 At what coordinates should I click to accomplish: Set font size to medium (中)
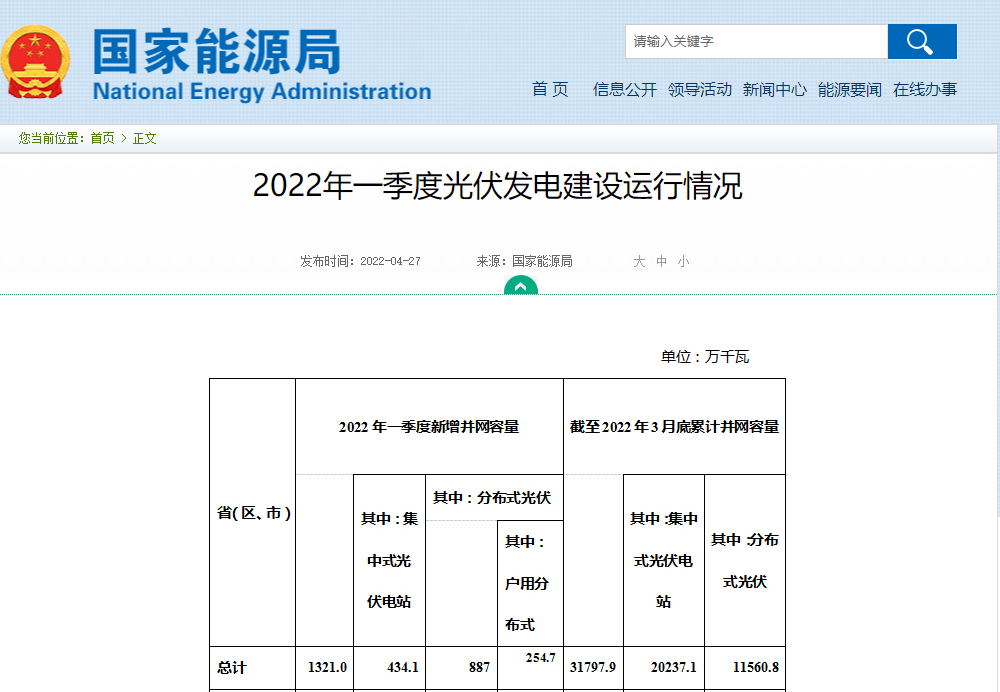661,261
